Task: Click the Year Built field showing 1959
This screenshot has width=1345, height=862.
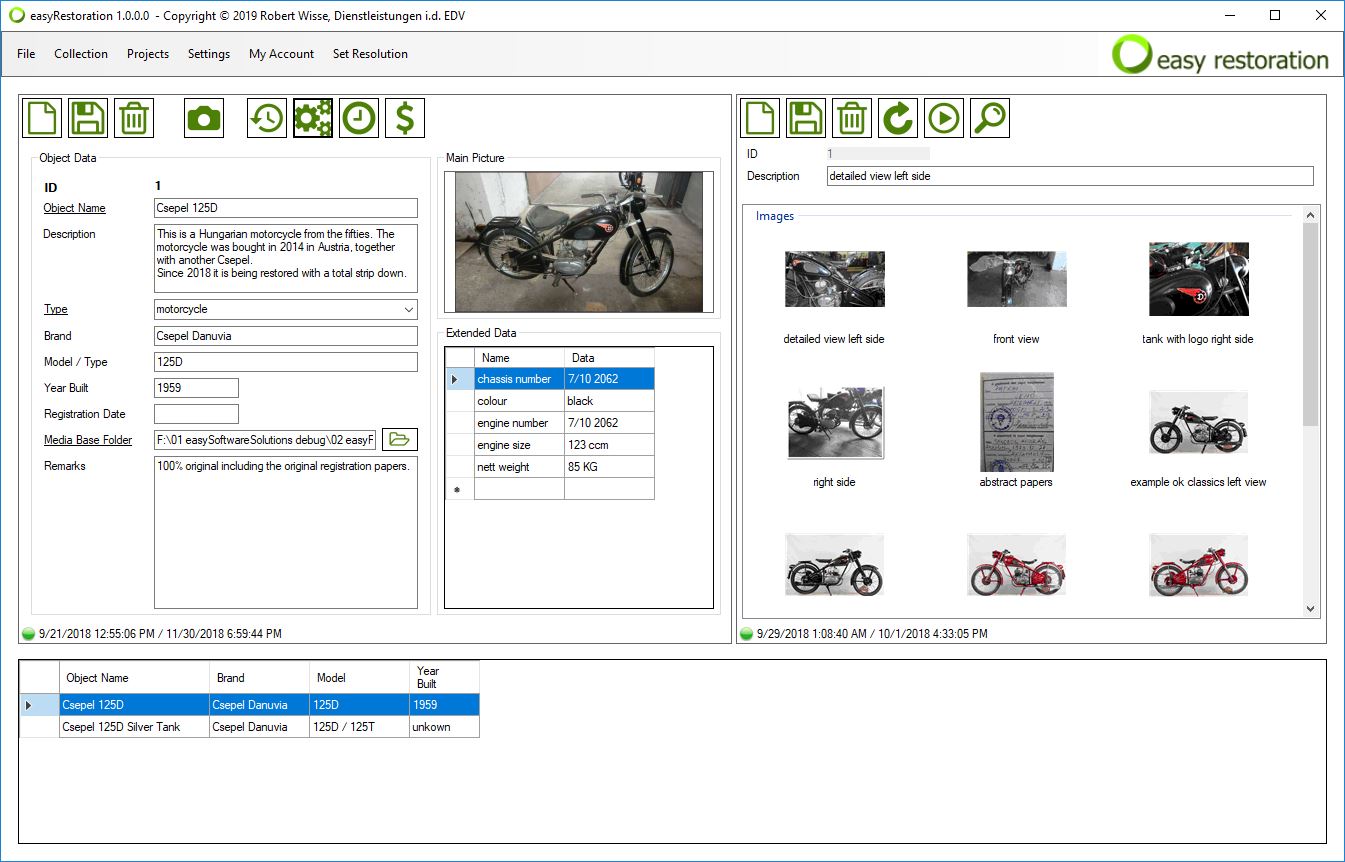Action: (196, 388)
